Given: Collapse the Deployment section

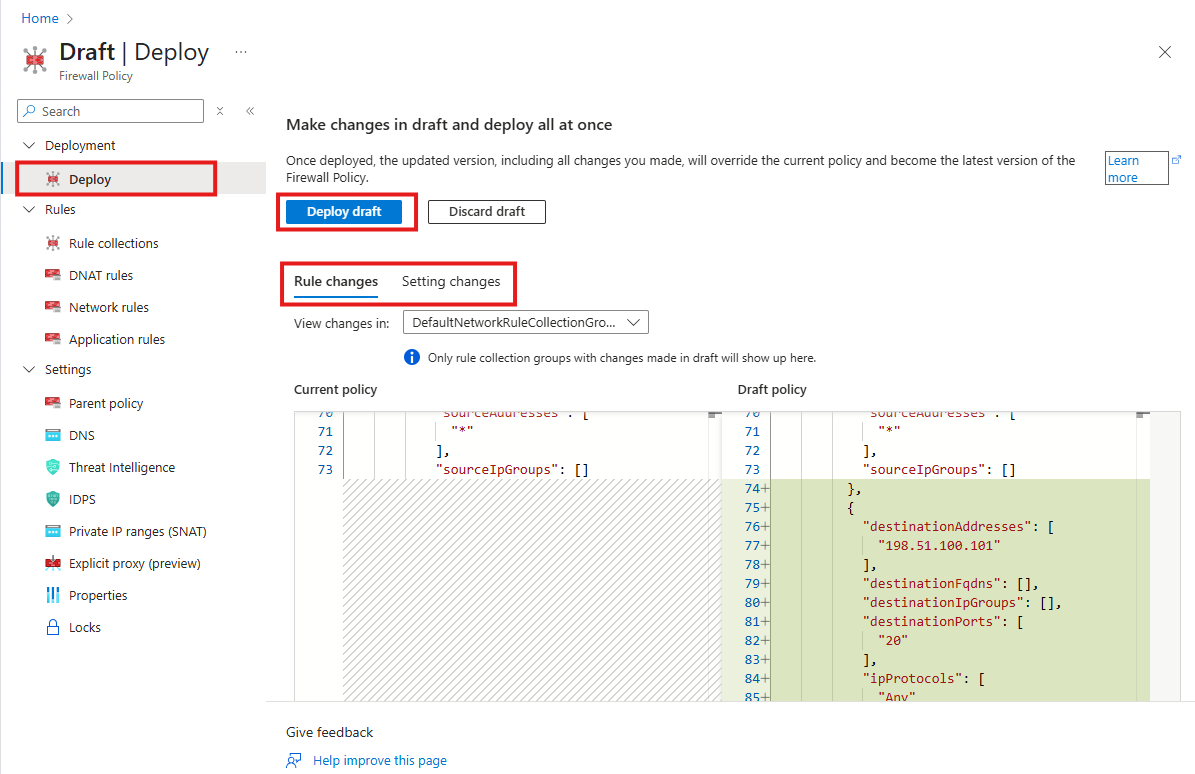Looking at the screenshot, I should [x=29, y=145].
